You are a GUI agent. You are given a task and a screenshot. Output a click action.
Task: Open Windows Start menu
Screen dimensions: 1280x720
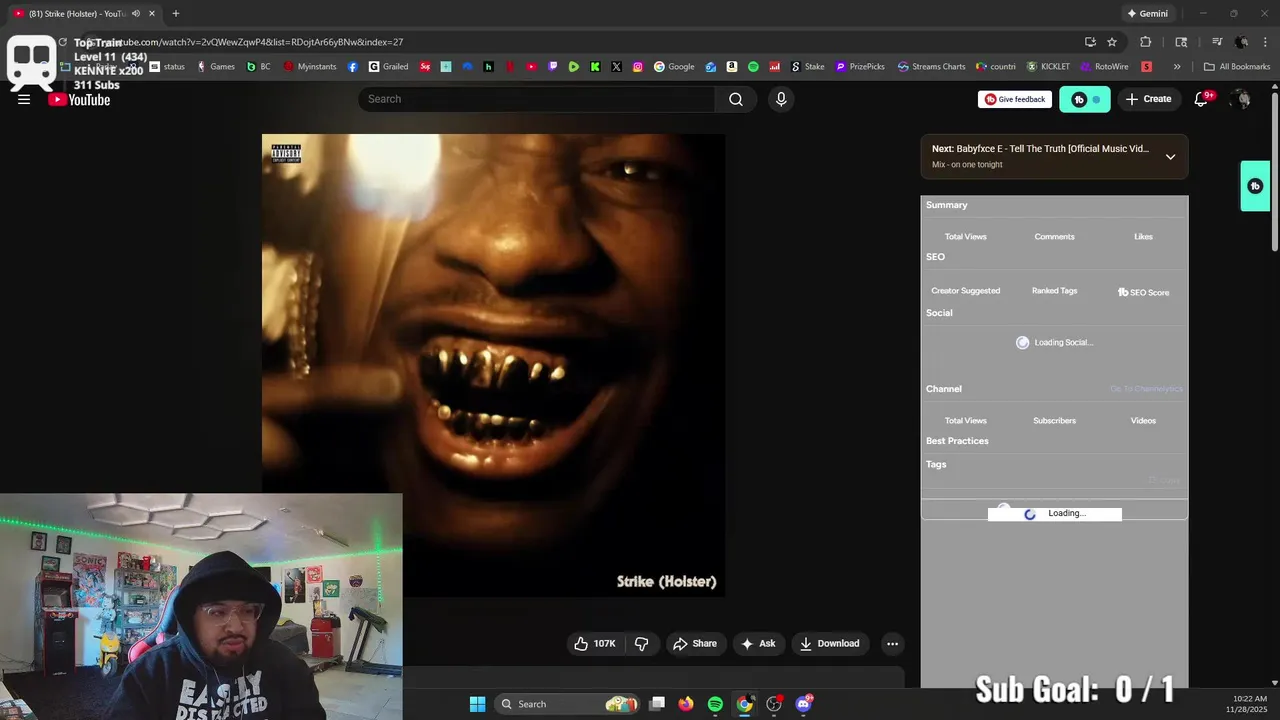tap(477, 704)
